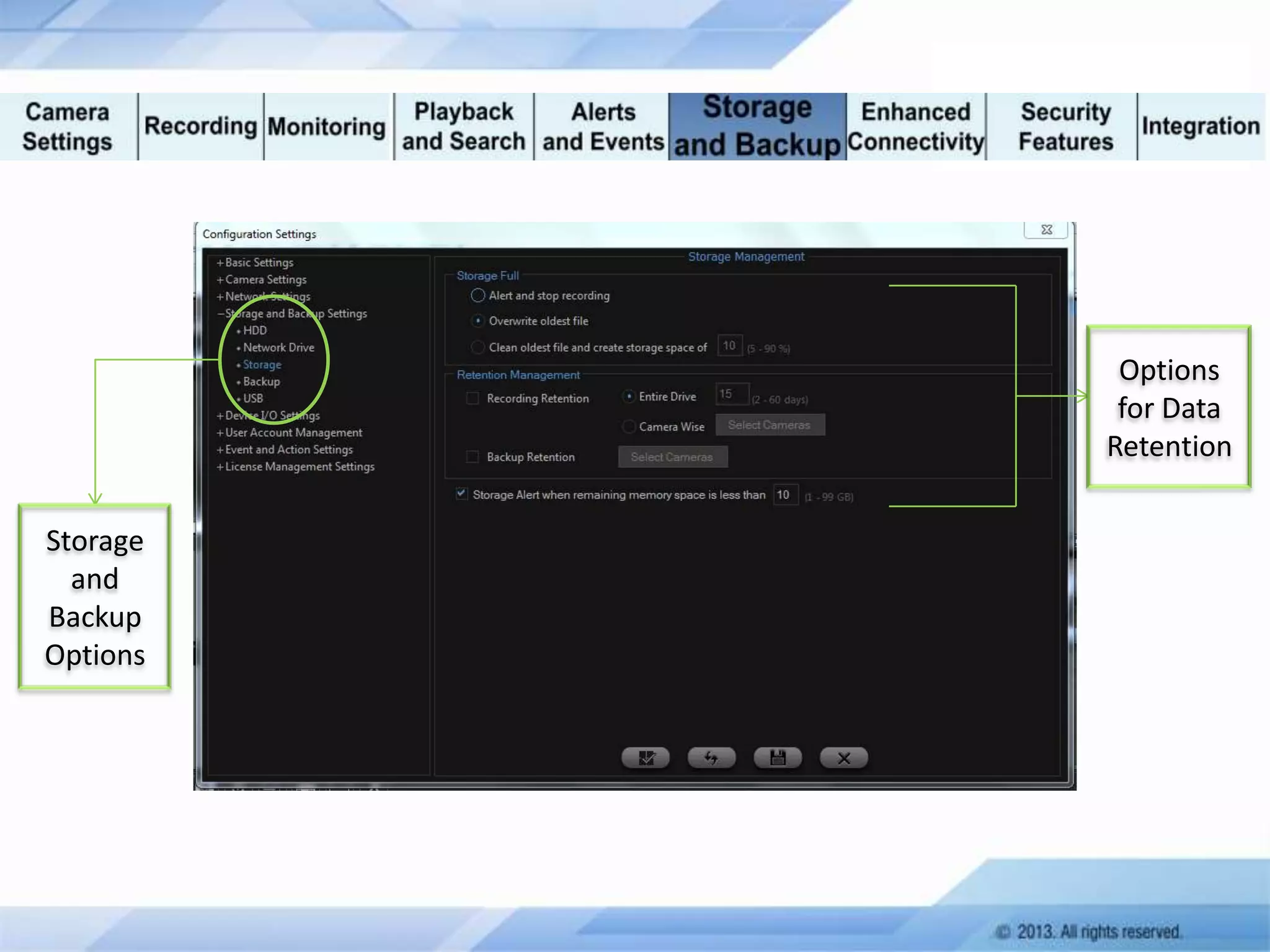Select Entire Drive radio button
The width and height of the screenshot is (1270, 952).
pos(629,397)
